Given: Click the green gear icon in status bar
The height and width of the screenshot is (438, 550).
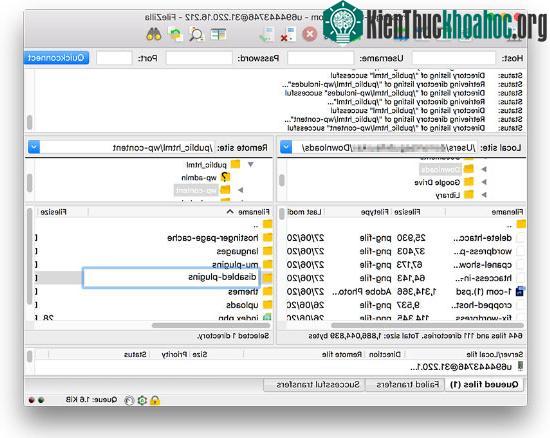Looking at the screenshot, I should point(142,400).
